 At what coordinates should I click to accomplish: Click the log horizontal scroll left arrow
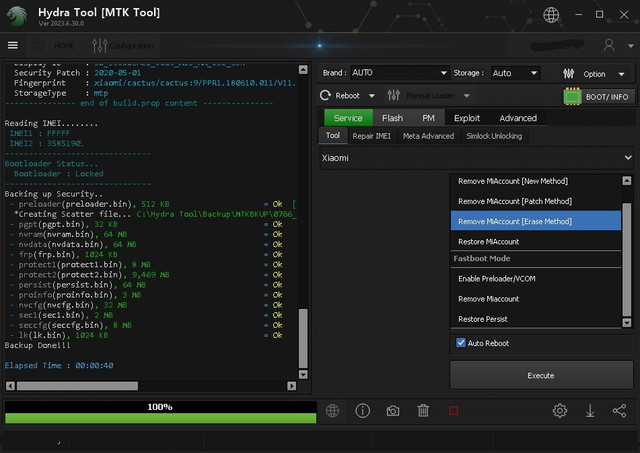click(10, 386)
